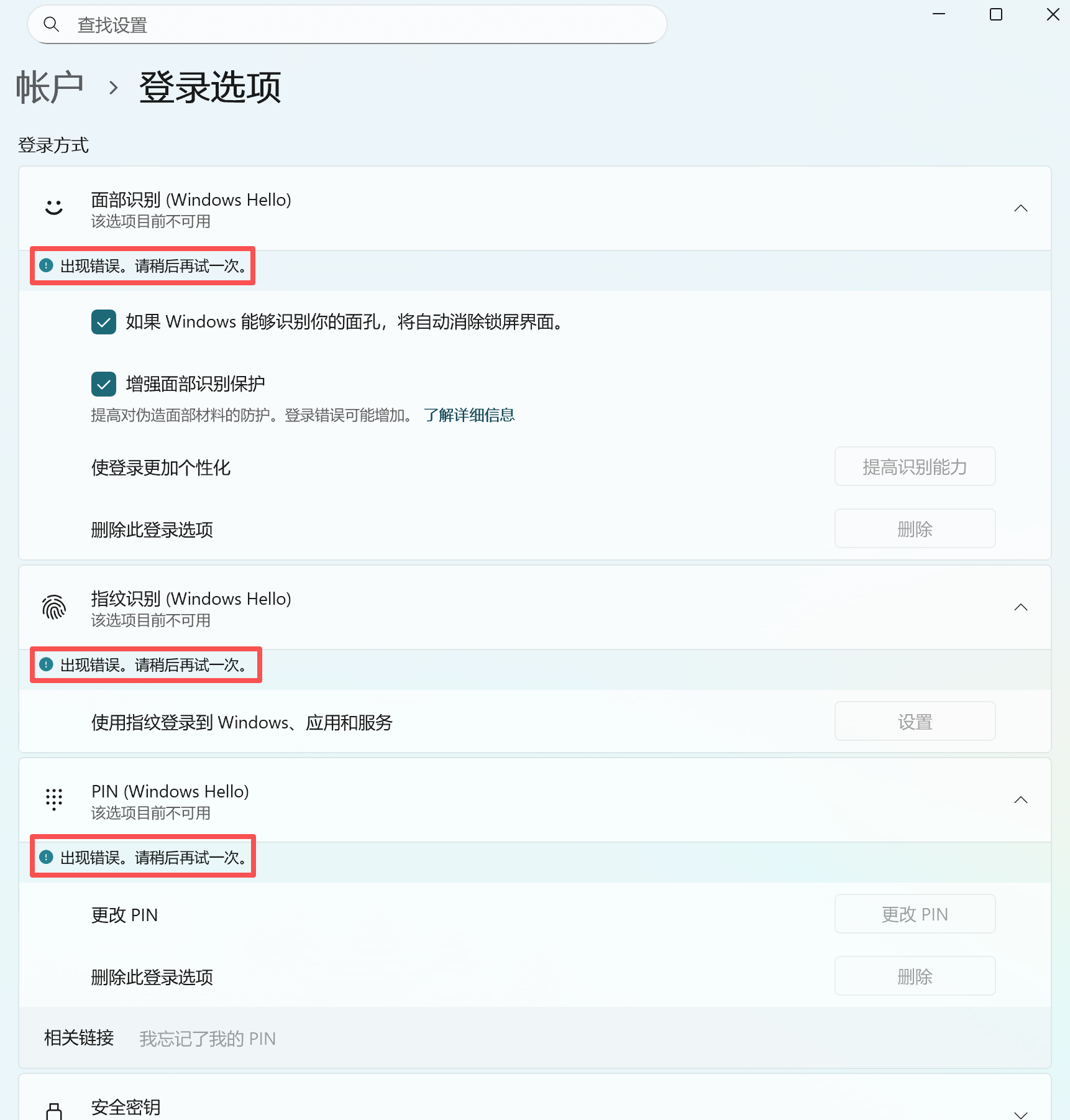The image size is (1070, 1120).
Task: Click the error icon in the fingerprint error message
Action: click(x=45, y=664)
